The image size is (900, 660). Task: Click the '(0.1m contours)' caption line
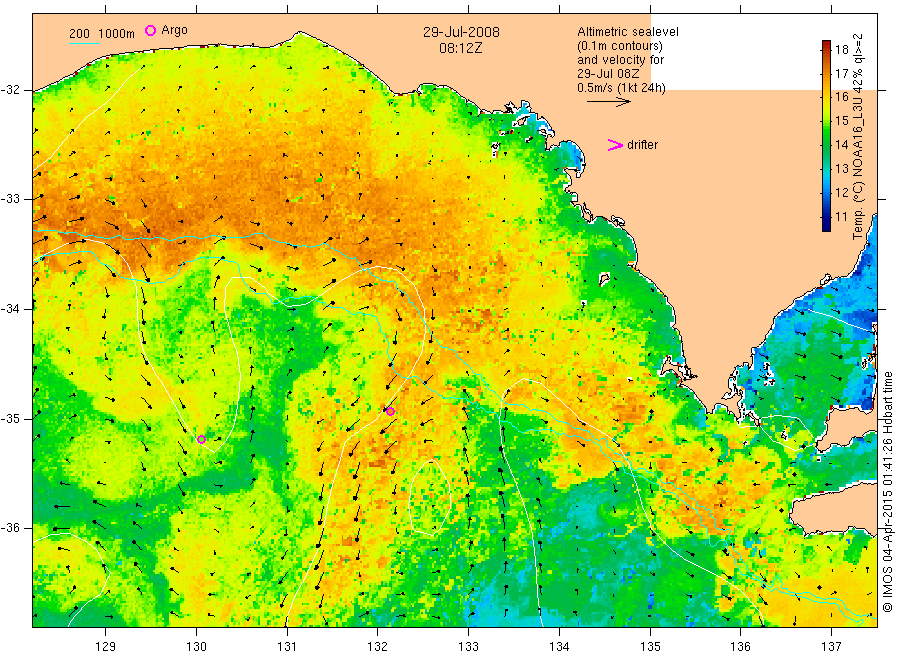619,46
